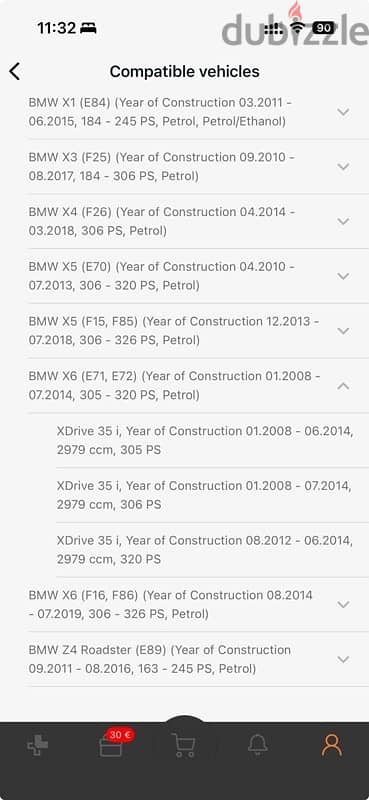This screenshot has width=369, height=800.
Task: Open the wallet icon with 30 € badge
Action: point(111,744)
